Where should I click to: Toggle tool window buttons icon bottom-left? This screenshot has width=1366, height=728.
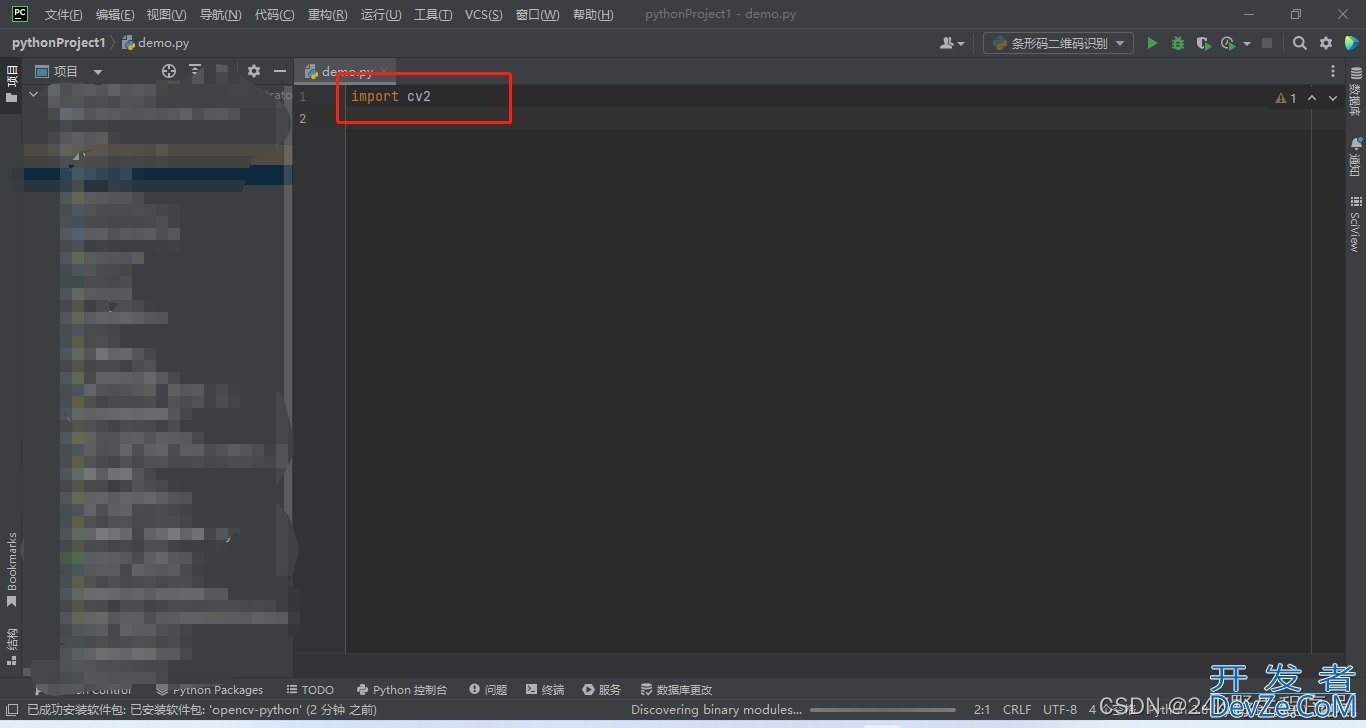pyautogui.click(x=11, y=710)
